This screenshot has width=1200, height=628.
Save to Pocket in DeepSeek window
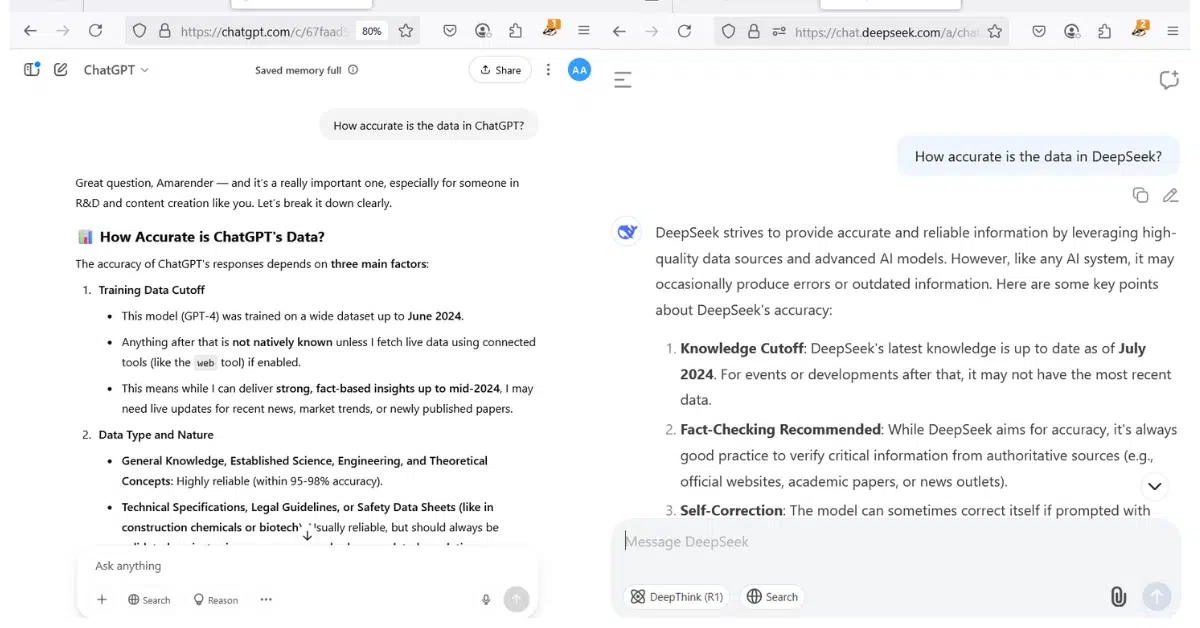pos(1039,31)
